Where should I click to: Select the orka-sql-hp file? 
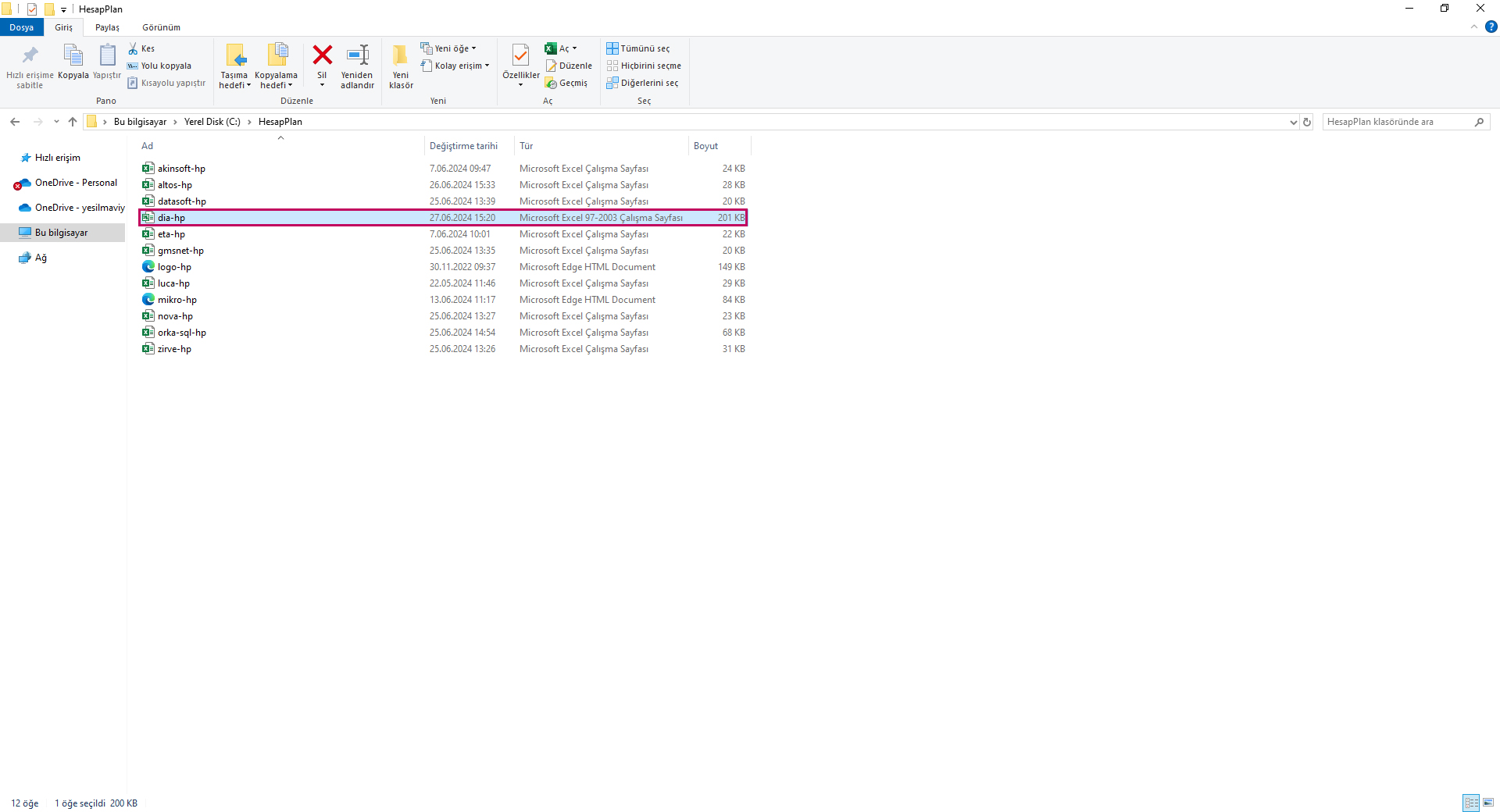point(443,333)
